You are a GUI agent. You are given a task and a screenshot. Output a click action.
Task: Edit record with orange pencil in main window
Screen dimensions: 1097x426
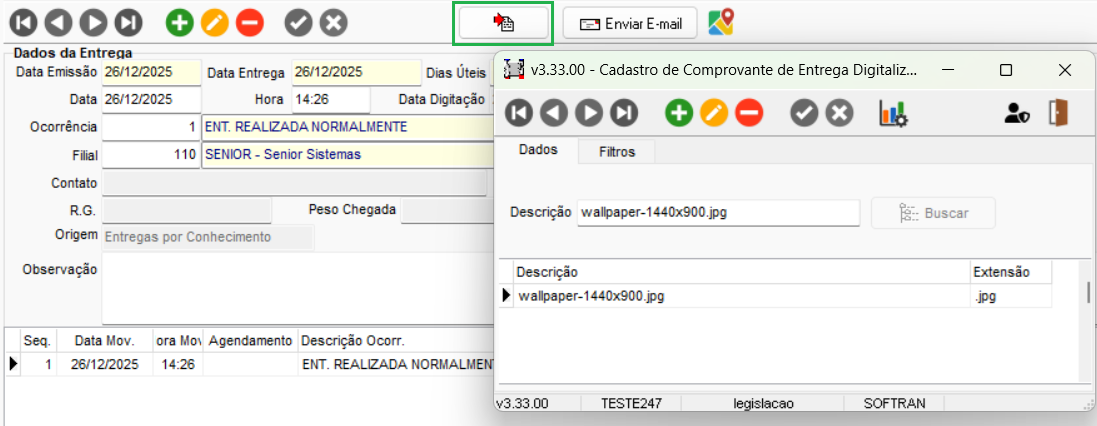pos(215,23)
